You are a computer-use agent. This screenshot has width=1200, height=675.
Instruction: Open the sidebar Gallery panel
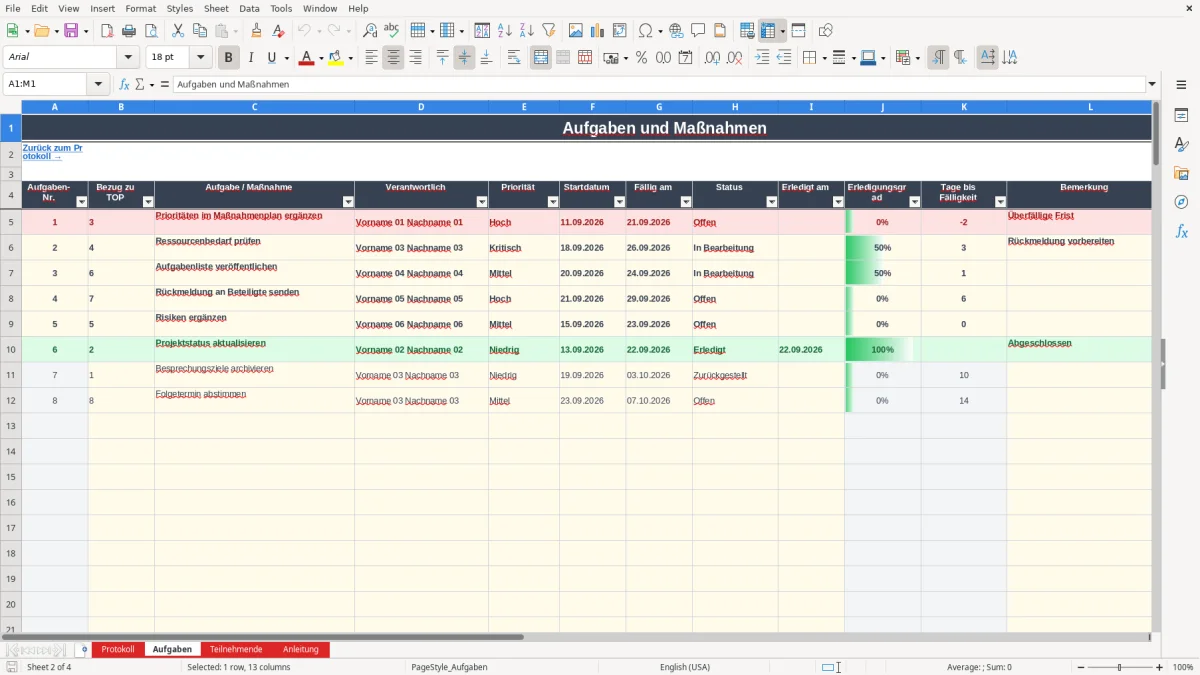pos(1182,174)
